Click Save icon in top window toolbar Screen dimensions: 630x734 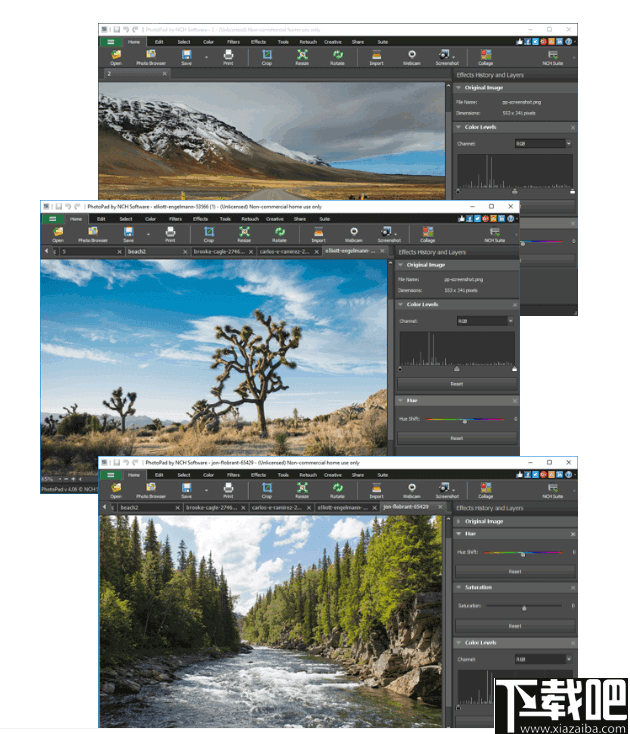[x=186, y=57]
